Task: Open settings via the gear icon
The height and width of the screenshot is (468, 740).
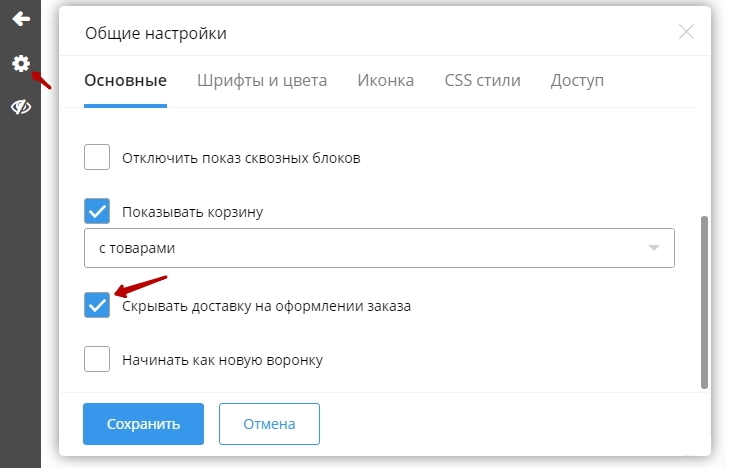Action: click(x=20, y=64)
